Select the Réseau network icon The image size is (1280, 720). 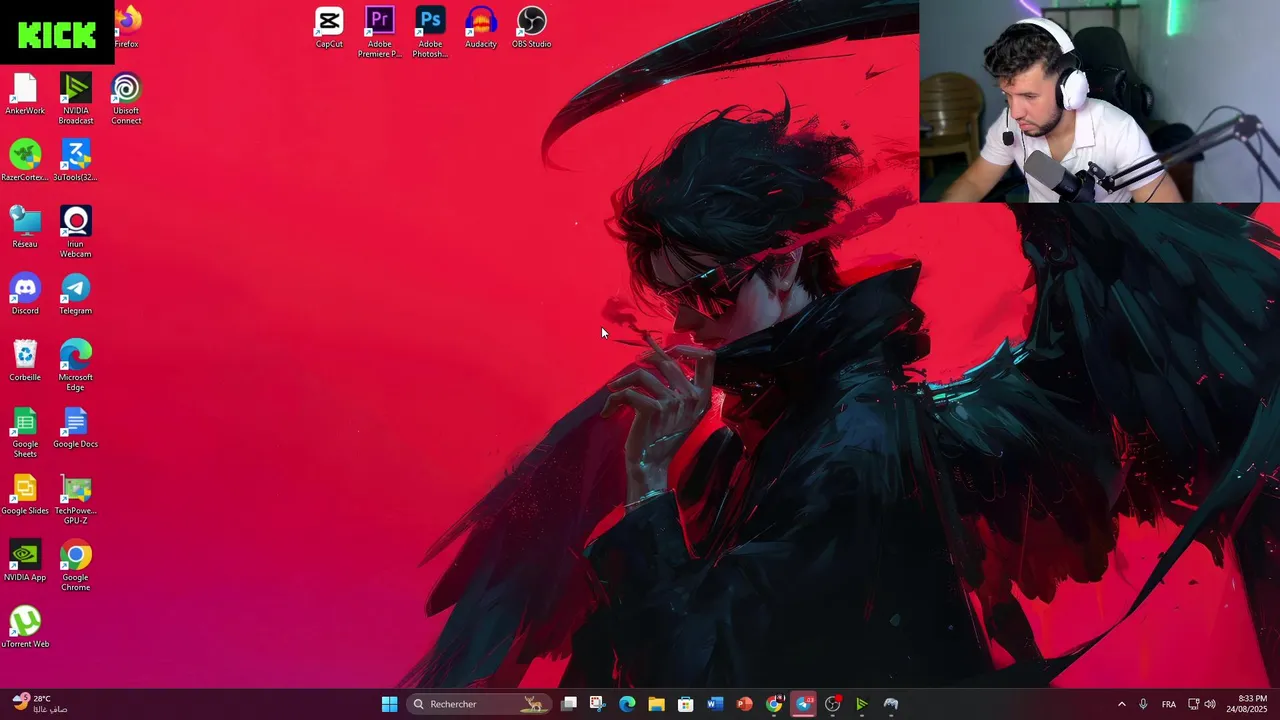pyautogui.click(x=25, y=227)
